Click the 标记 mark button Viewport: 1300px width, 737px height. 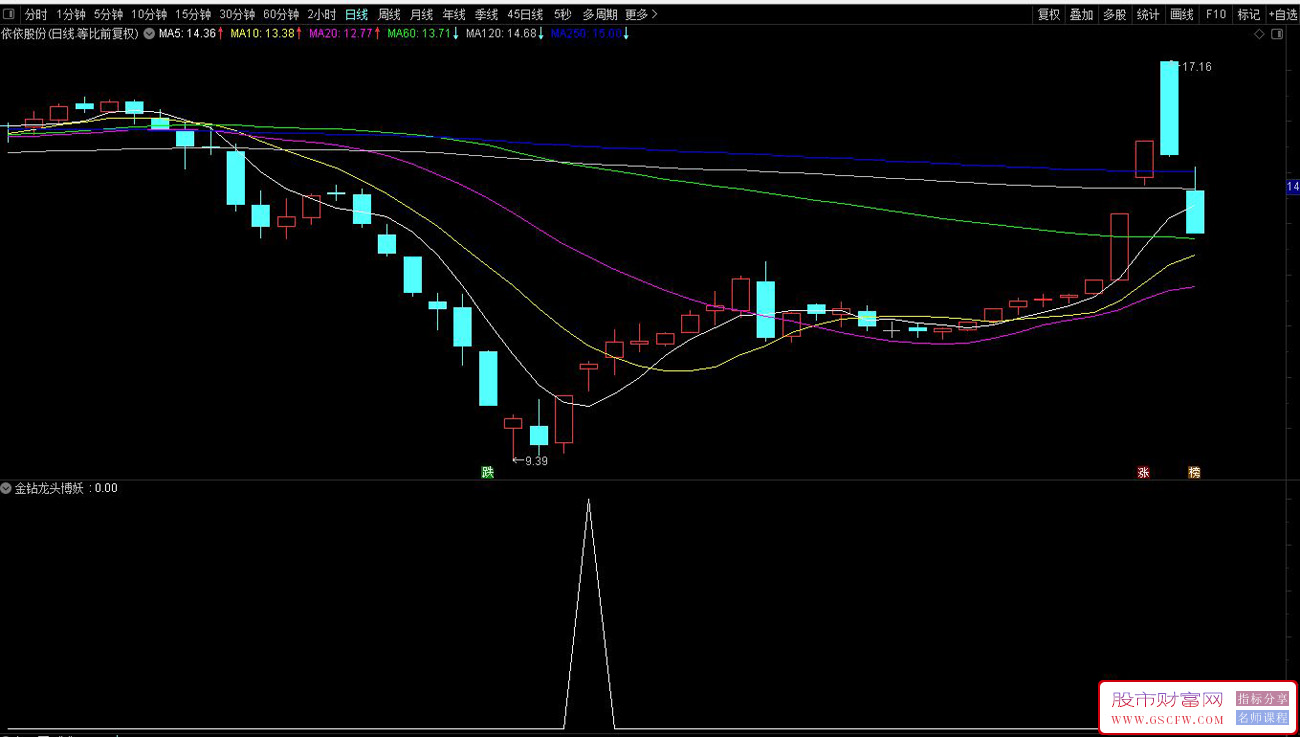tap(1249, 14)
